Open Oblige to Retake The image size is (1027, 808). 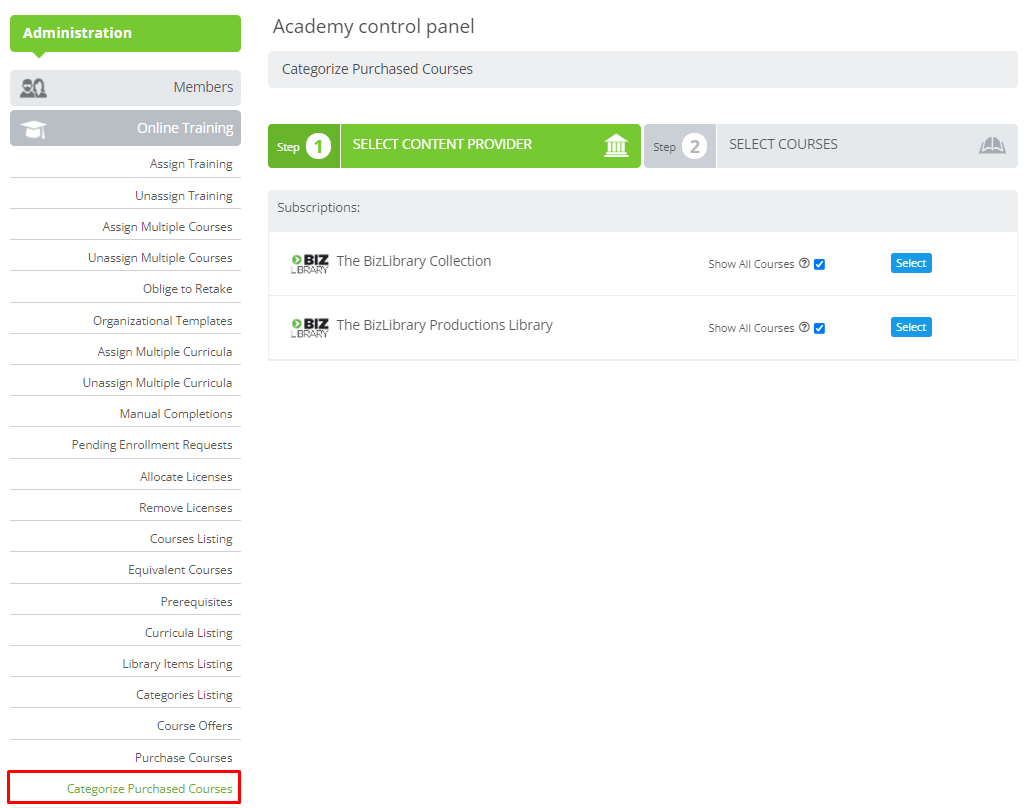coord(187,289)
